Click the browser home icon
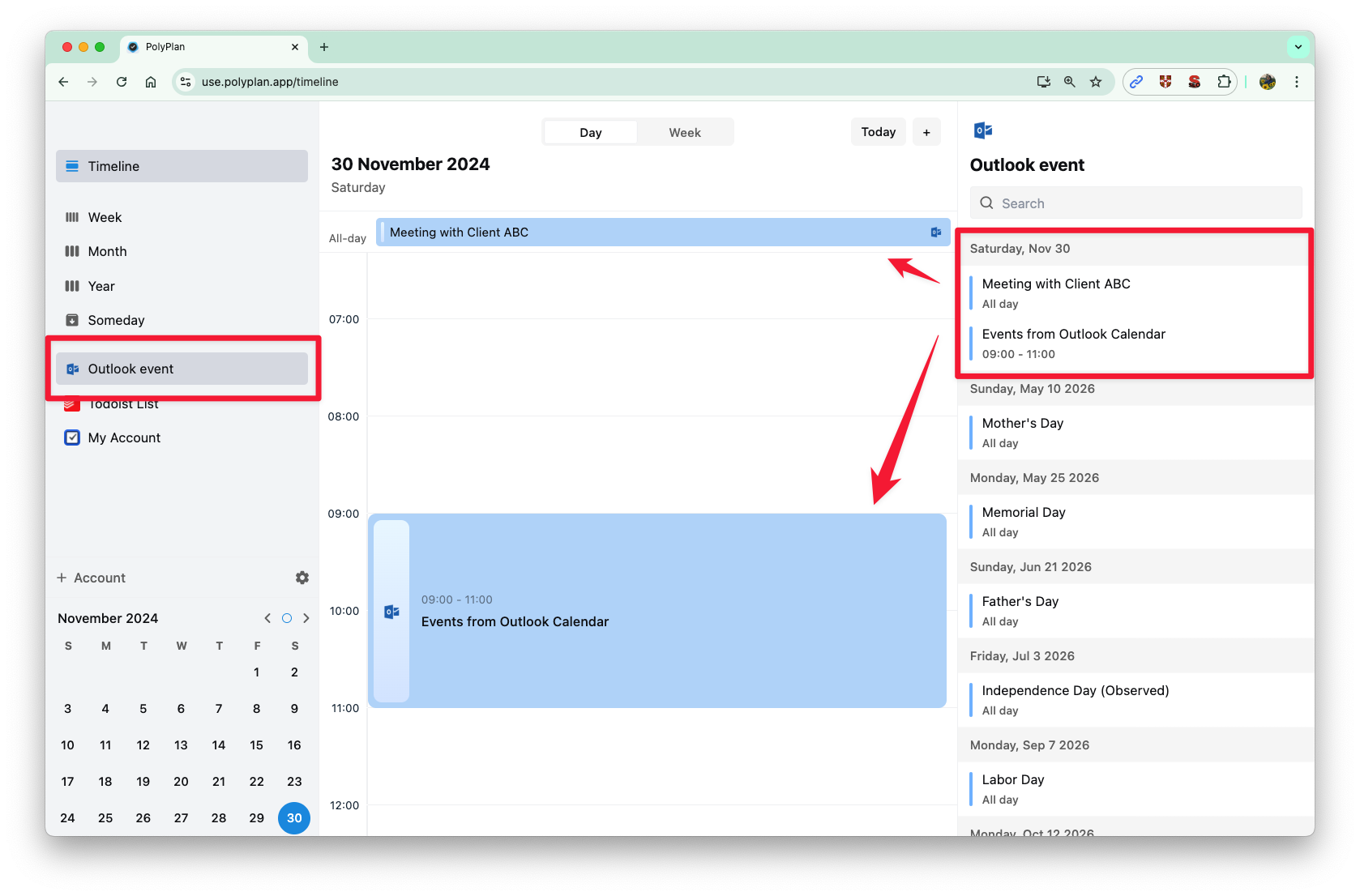Screen dimensions: 1360x896 coord(151,82)
